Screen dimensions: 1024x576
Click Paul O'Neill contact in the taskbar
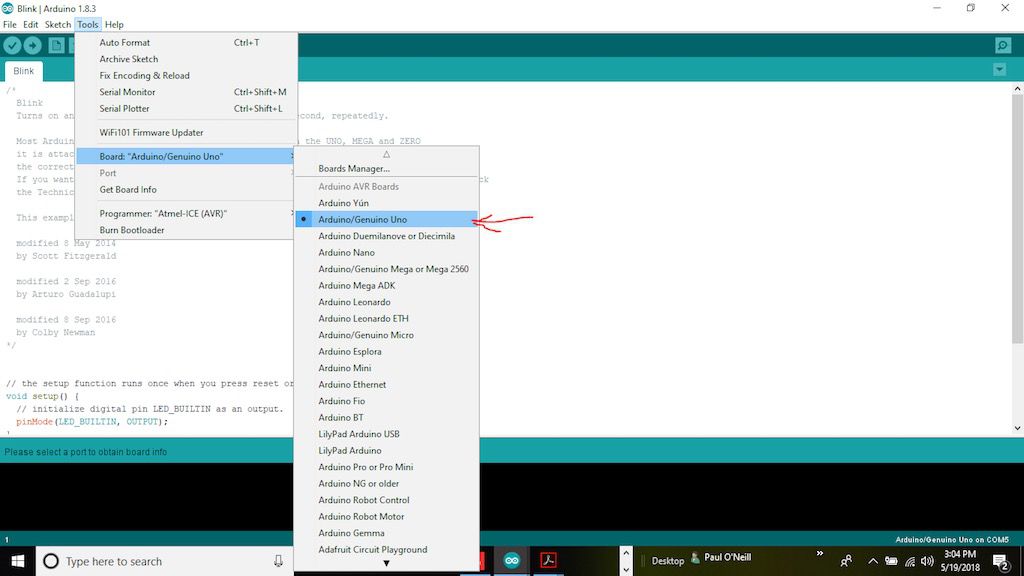point(721,558)
